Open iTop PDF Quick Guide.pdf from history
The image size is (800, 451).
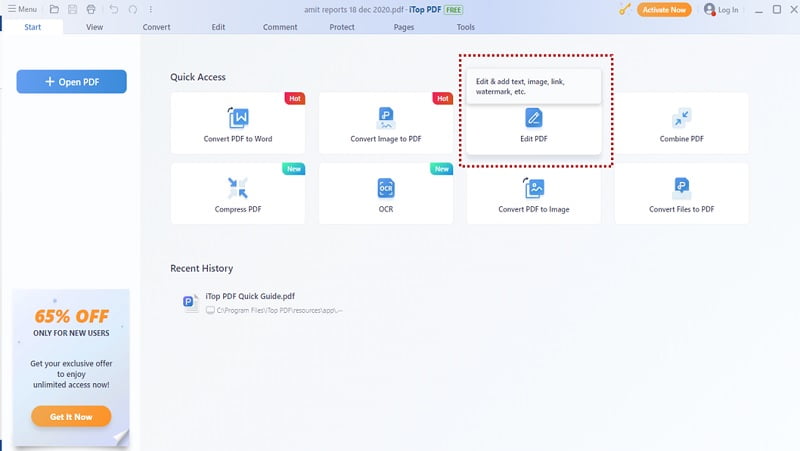pyautogui.click(x=250, y=296)
